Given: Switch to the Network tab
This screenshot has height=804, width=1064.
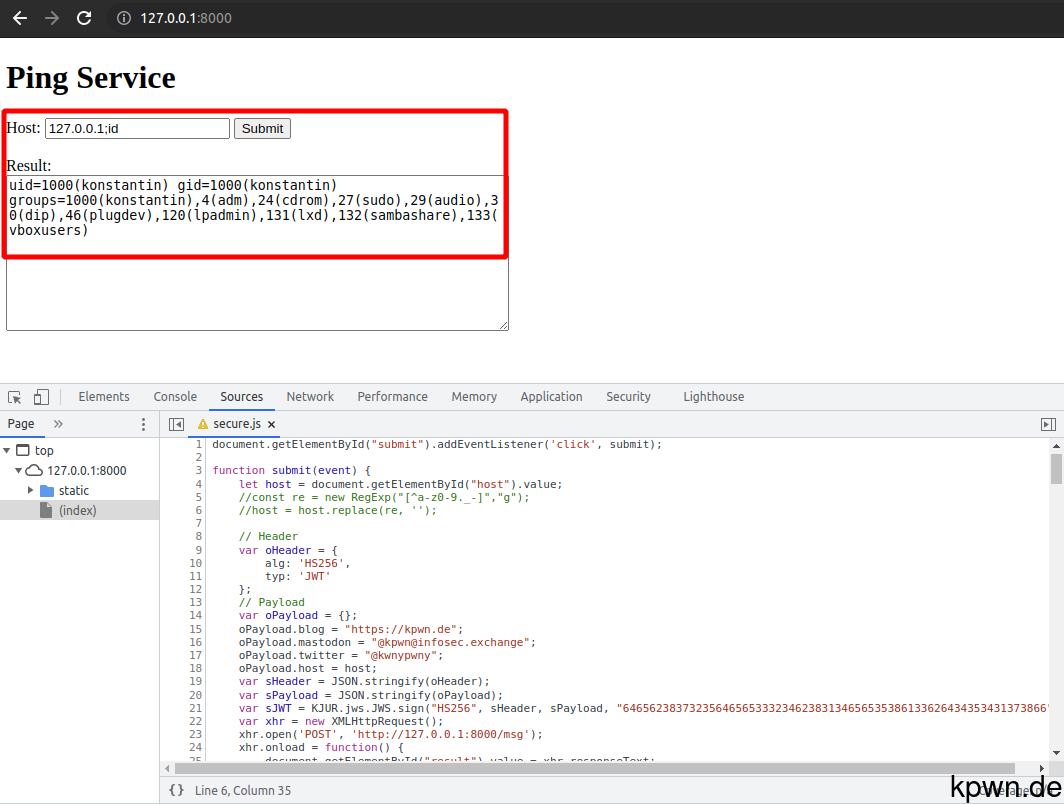Looking at the screenshot, I should coord(310,396).
